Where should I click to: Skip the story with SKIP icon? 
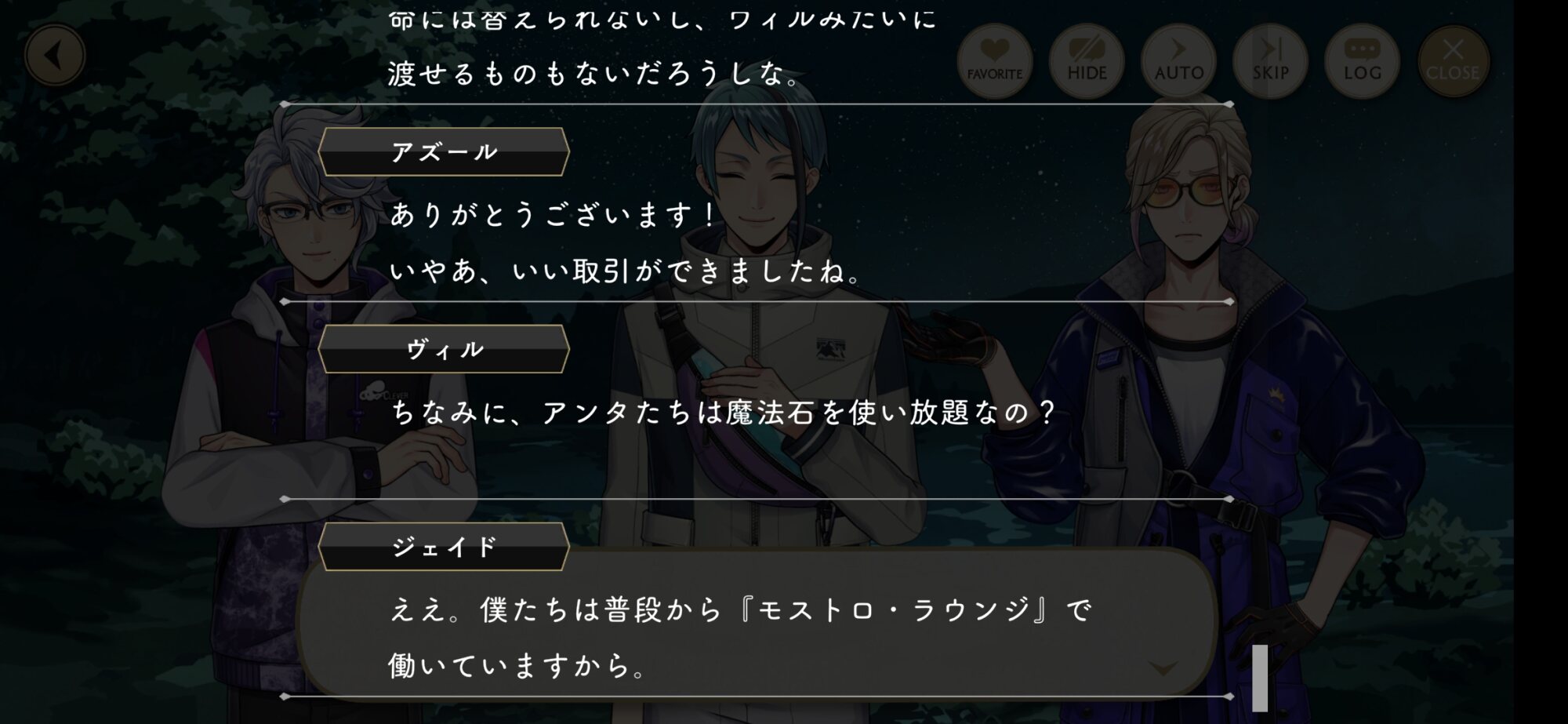click(1270, 61)
